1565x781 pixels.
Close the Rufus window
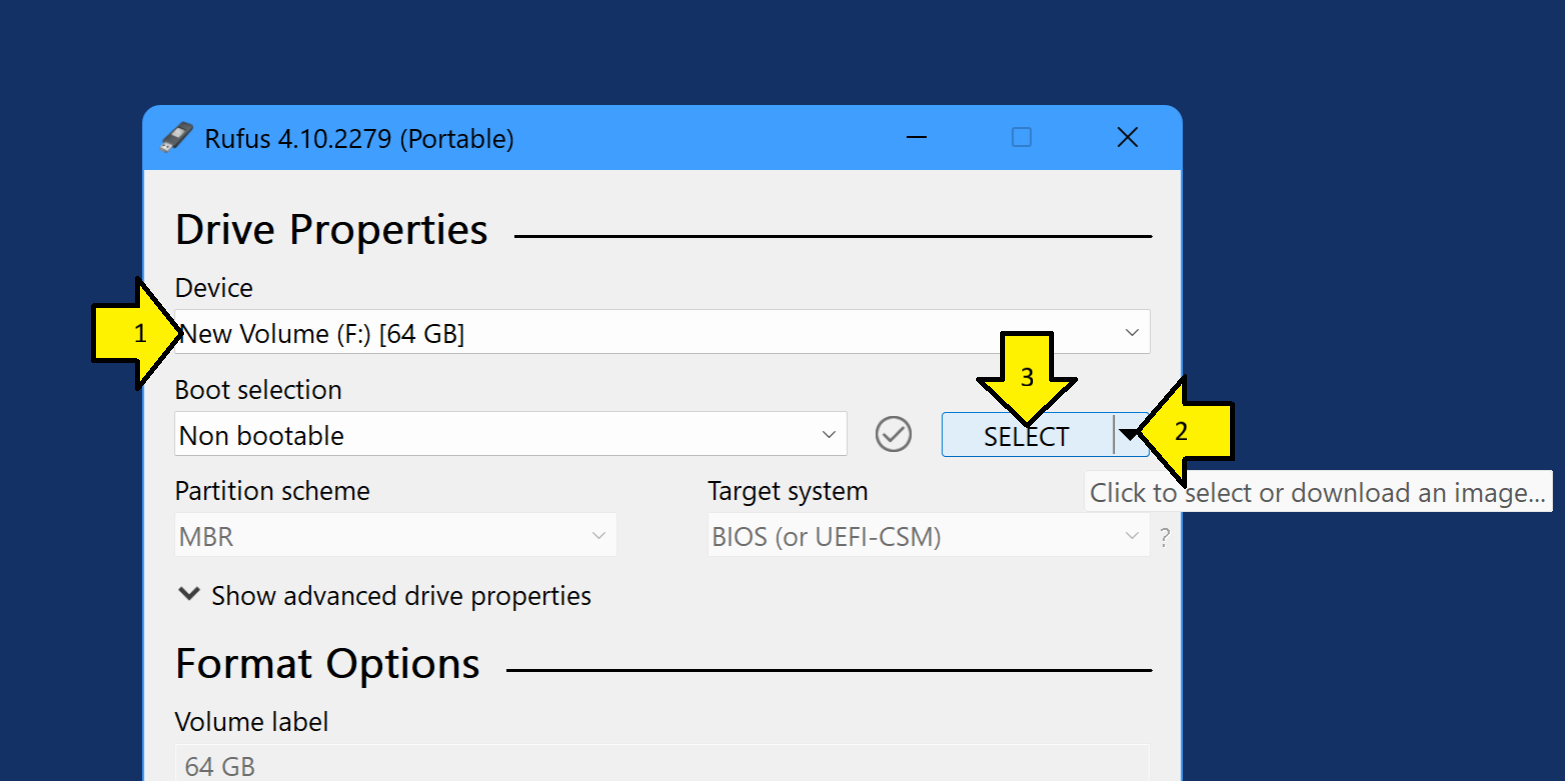point(1127,138)
